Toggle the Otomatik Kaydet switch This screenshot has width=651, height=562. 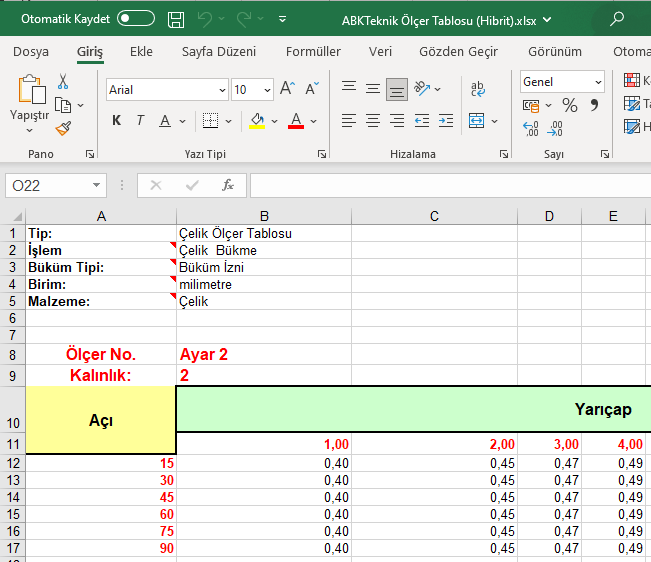click(136, 18)
